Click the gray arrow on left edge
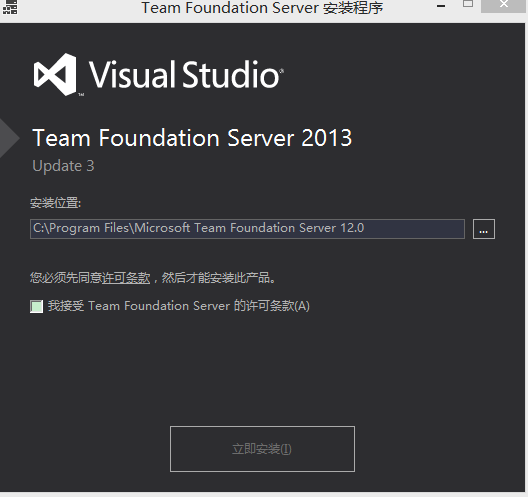 pyautogui.click(x=9, y=138)
